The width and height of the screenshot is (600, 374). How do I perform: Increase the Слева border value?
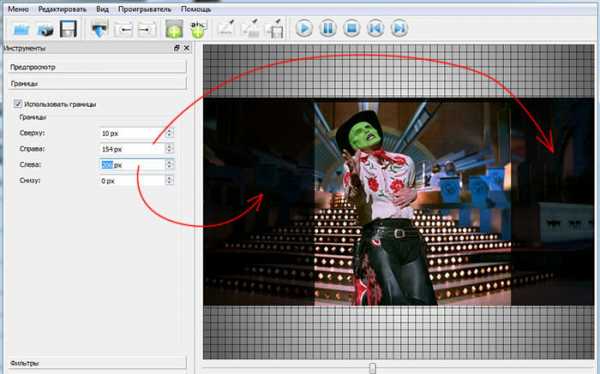pos(170,162)
